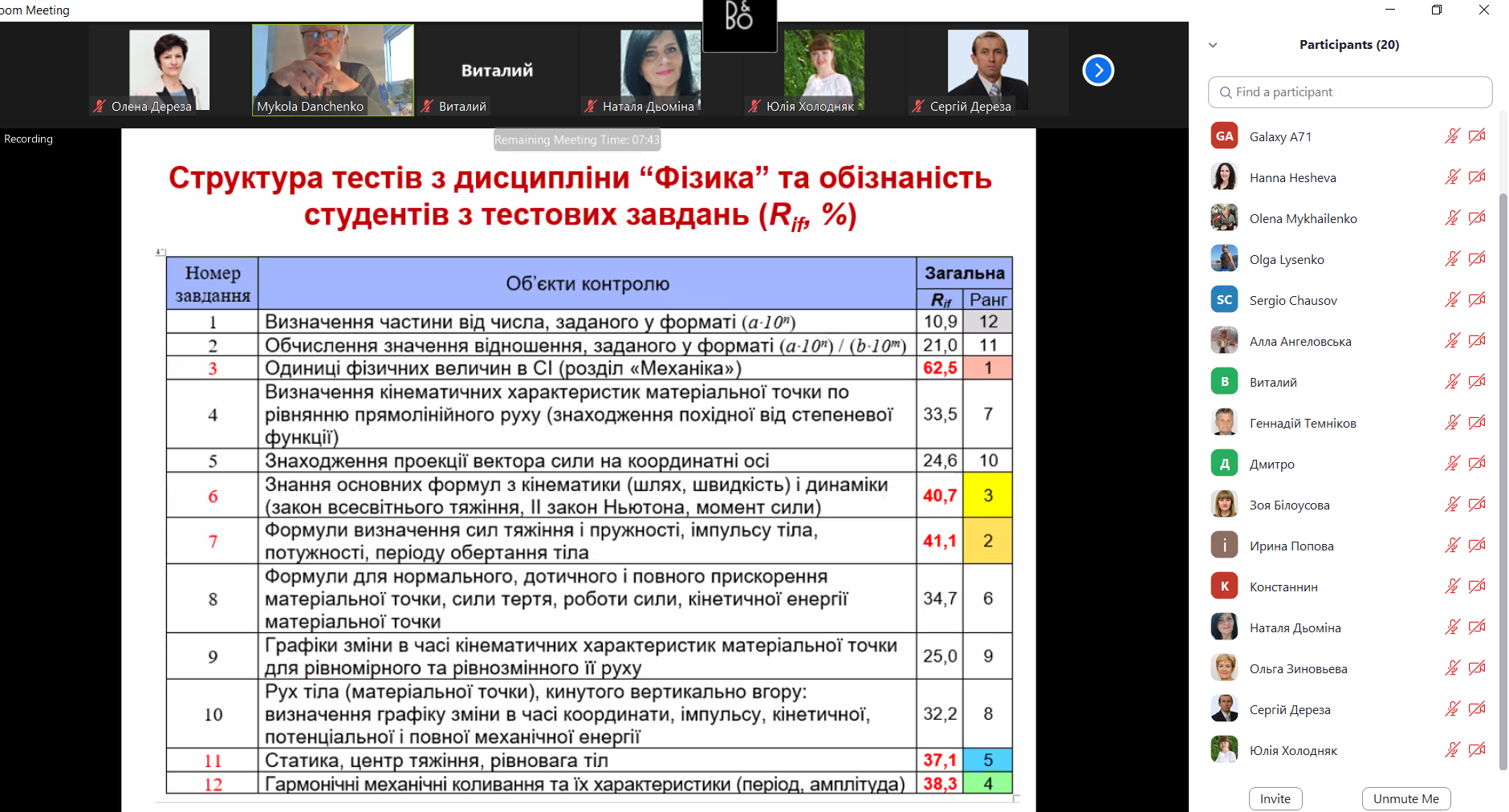Click Зоя Білоусова participant name
Viewport: 1509px width, 812px height.
[1289, 505]
